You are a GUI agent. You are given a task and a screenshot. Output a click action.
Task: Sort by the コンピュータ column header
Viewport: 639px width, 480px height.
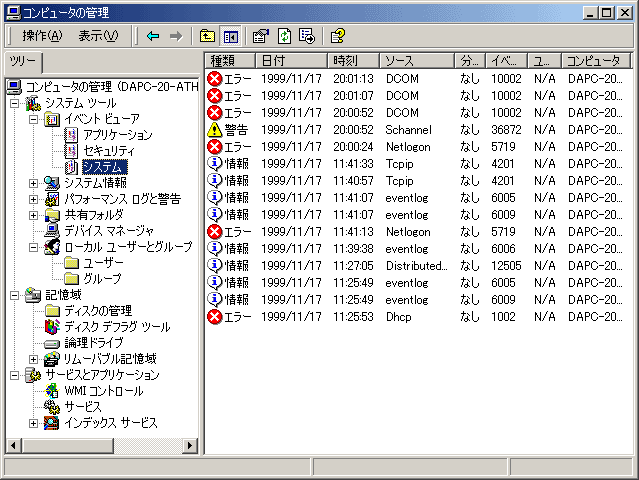[x=596, y=61]
